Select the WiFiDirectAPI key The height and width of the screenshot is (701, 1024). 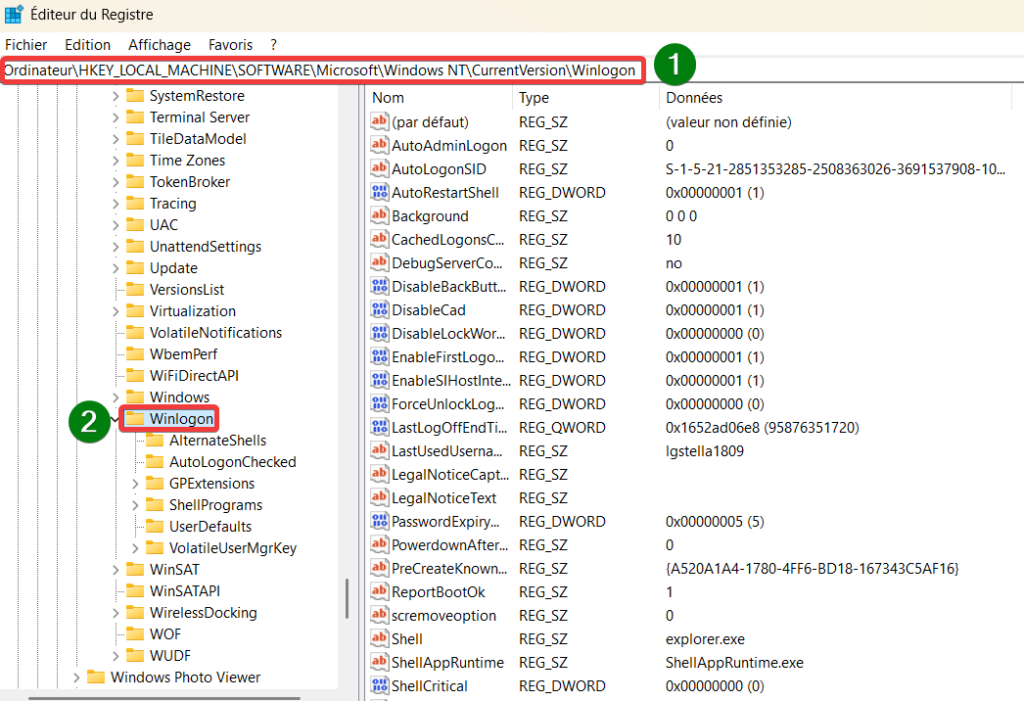tap(194, 376)
